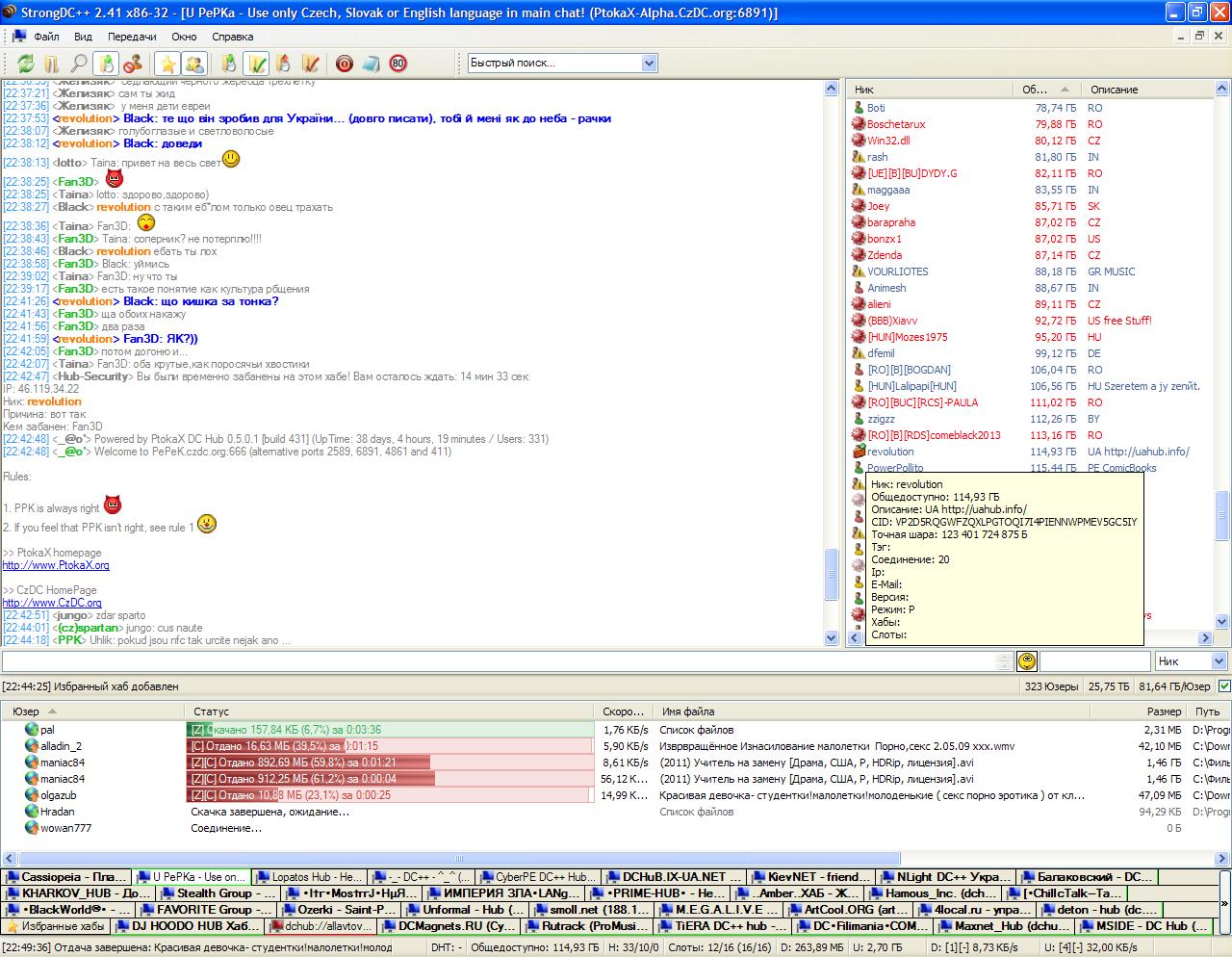
Task: Click the Слоты: 12/16 status bar entry
Action: [721, 948]
